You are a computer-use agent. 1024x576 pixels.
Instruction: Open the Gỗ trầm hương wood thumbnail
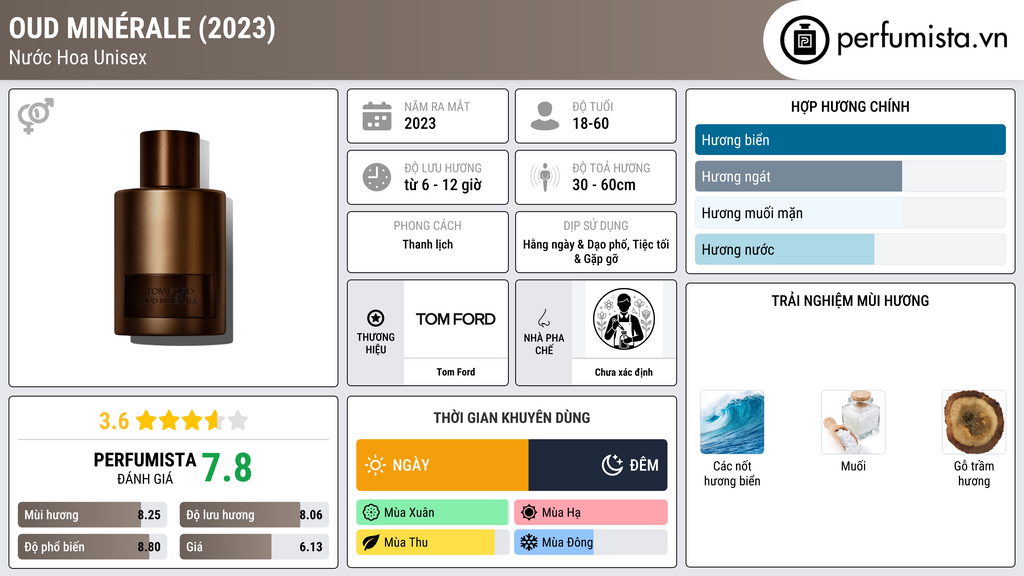pos(974,422)
